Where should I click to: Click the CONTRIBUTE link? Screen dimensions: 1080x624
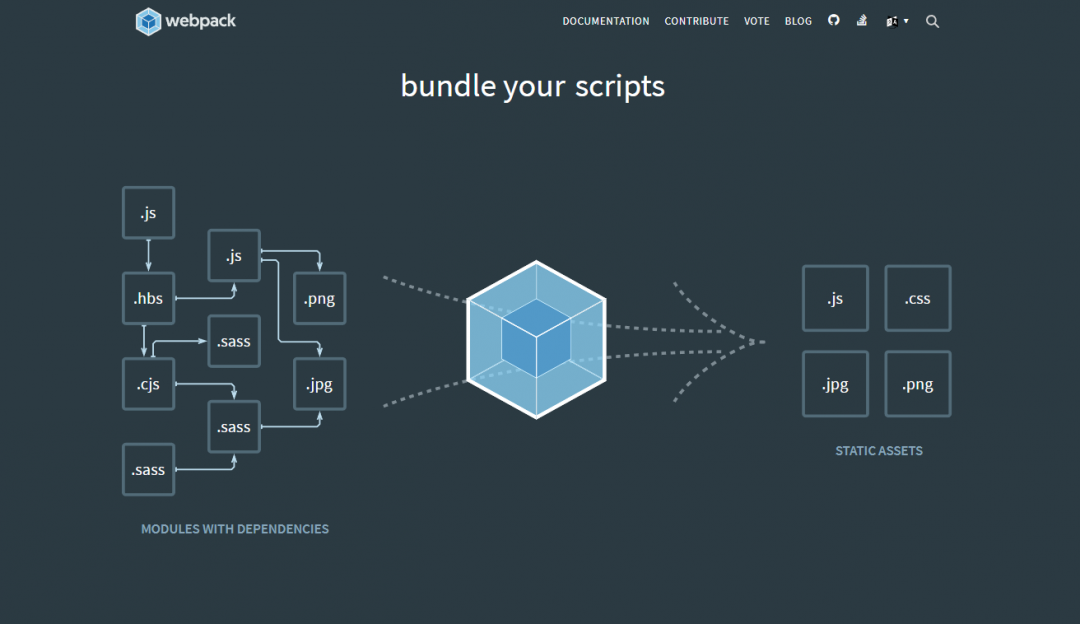696,20
